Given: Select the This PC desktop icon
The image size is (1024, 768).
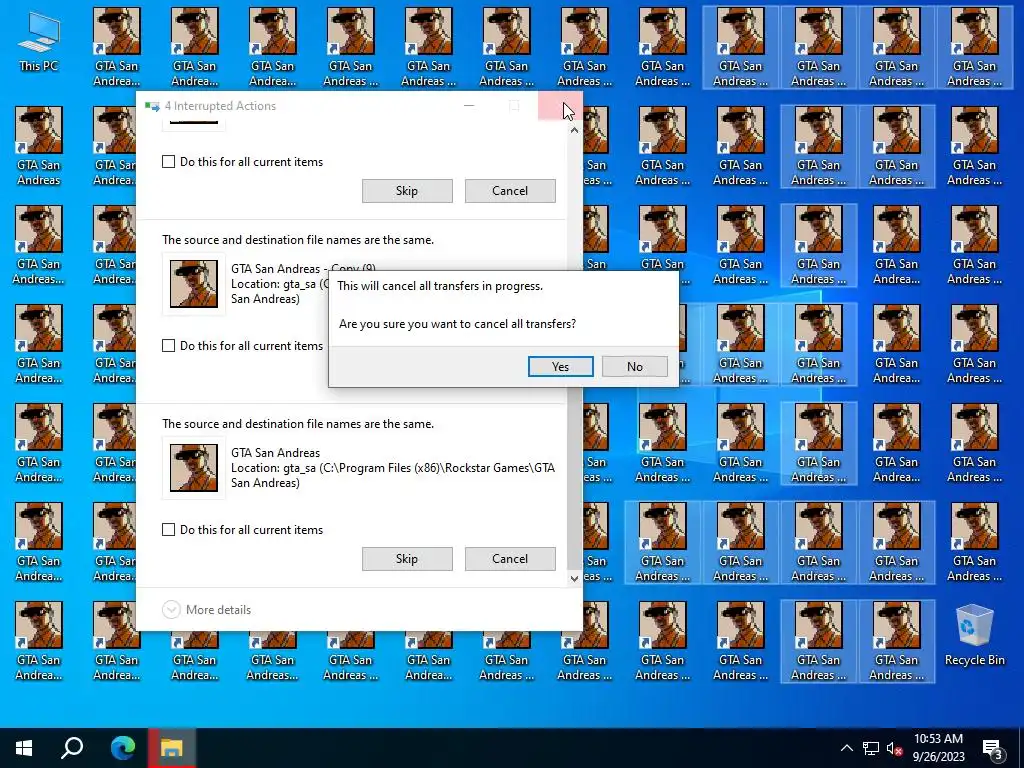Looking at the screenshot, I should 39,43.
